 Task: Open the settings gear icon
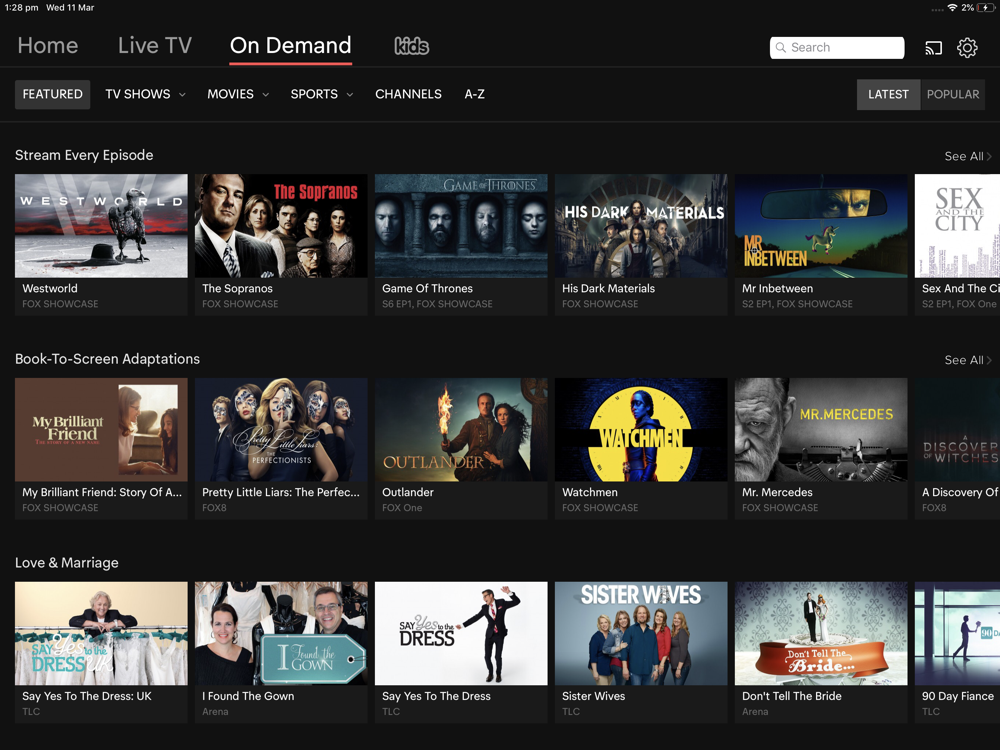coord(967,47)
